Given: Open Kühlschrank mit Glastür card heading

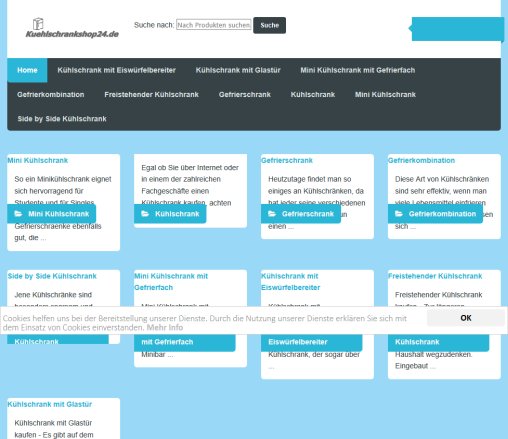Looking at the screenshot, I should (x=50, y=404).
